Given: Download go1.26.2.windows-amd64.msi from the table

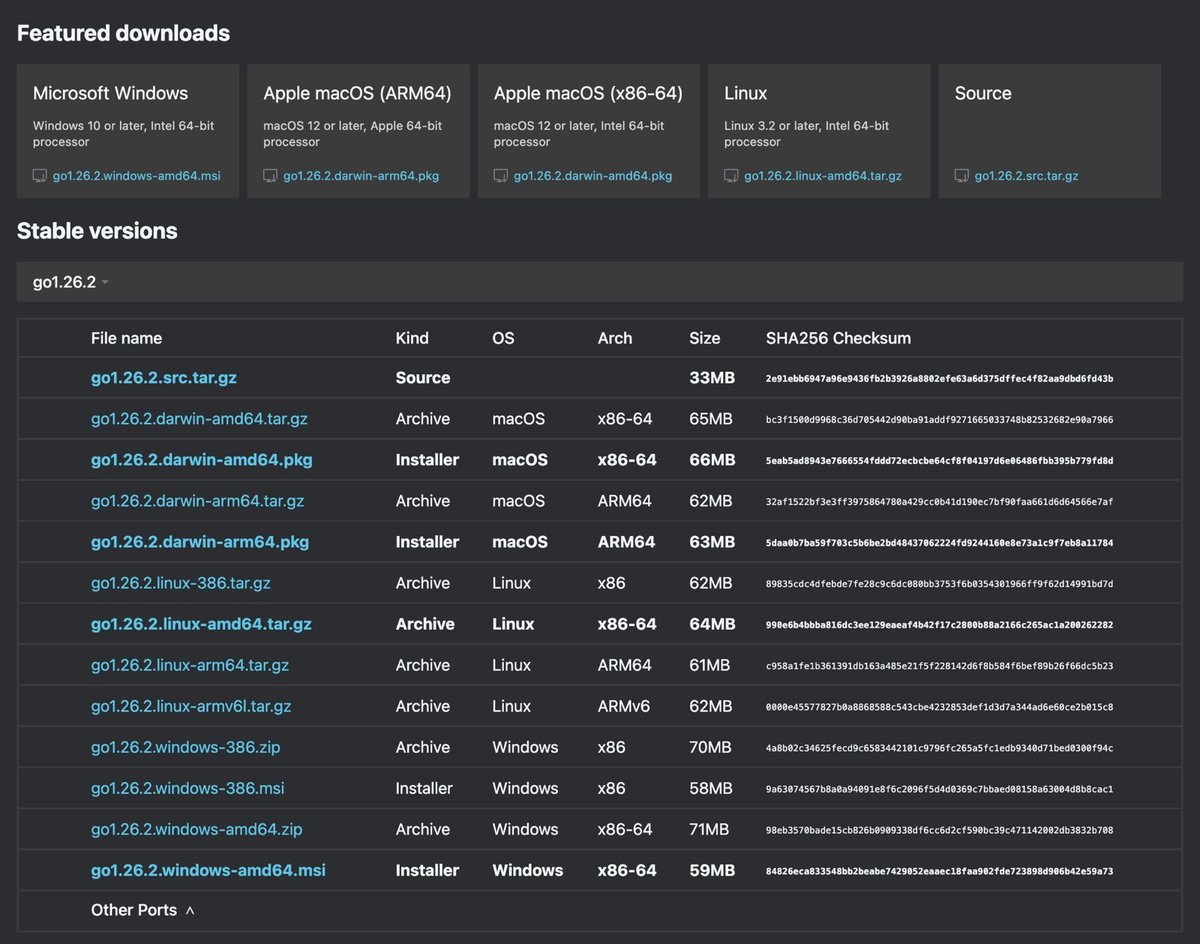Looking at the screenshot, I should pyautogui.click(x=208, y=870).
